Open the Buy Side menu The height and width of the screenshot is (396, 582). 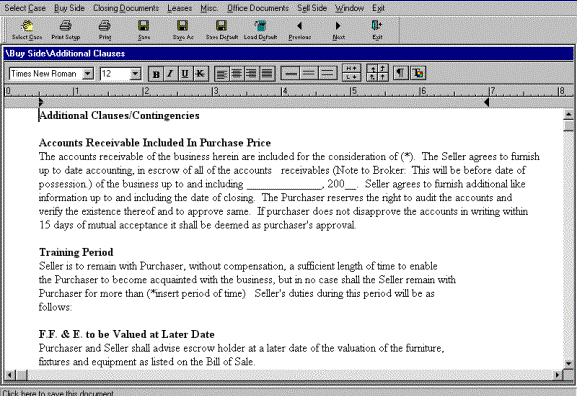(x=69, y=8)
